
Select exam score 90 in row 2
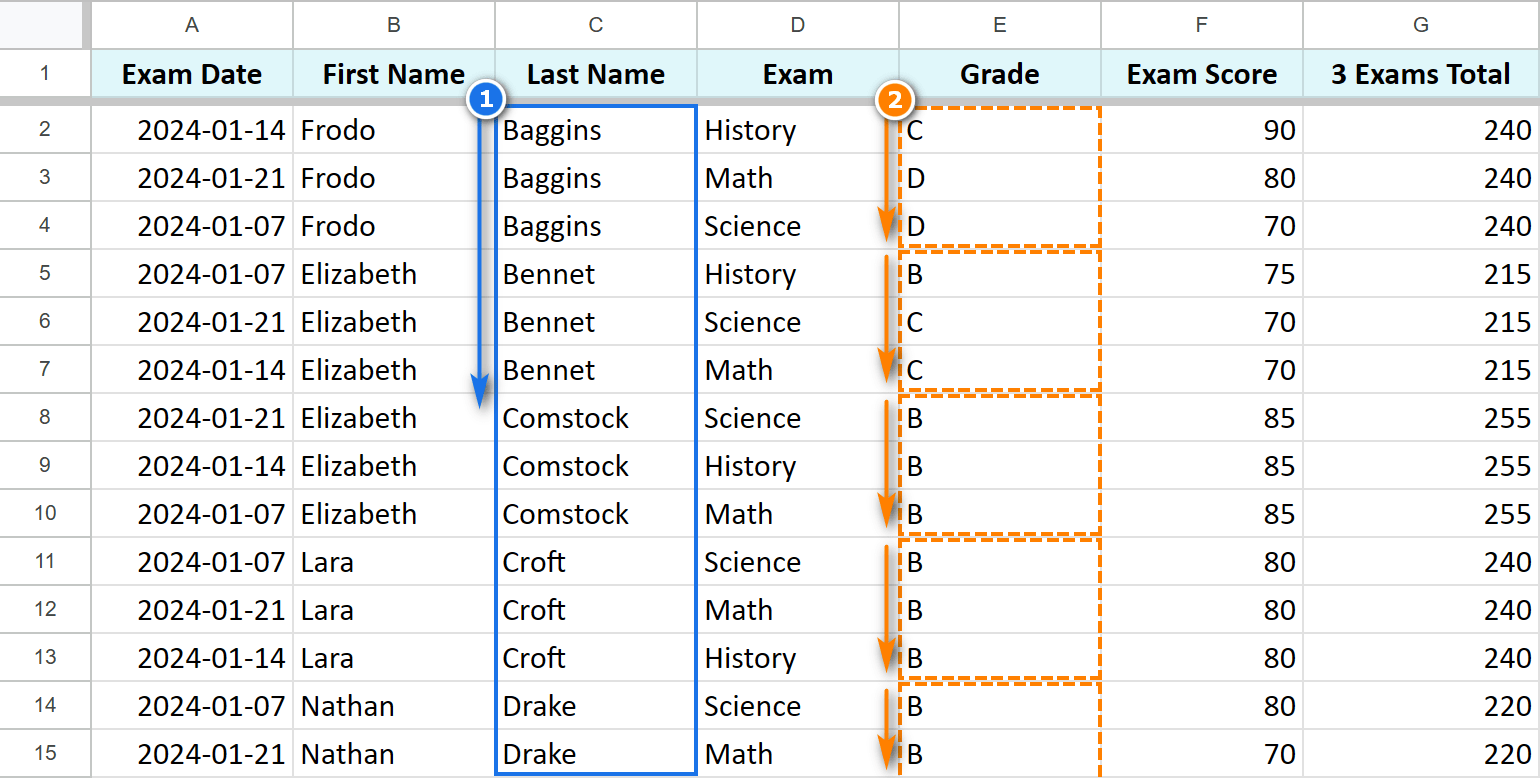coord(1202,130)
